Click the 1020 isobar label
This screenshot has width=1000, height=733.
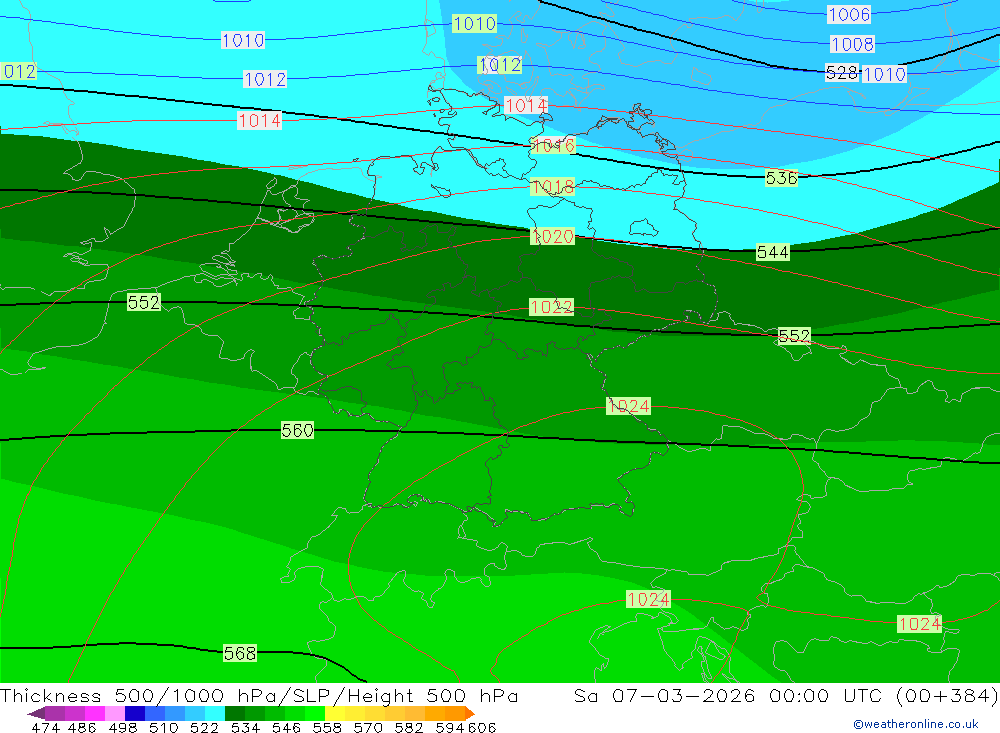[552, 237]
